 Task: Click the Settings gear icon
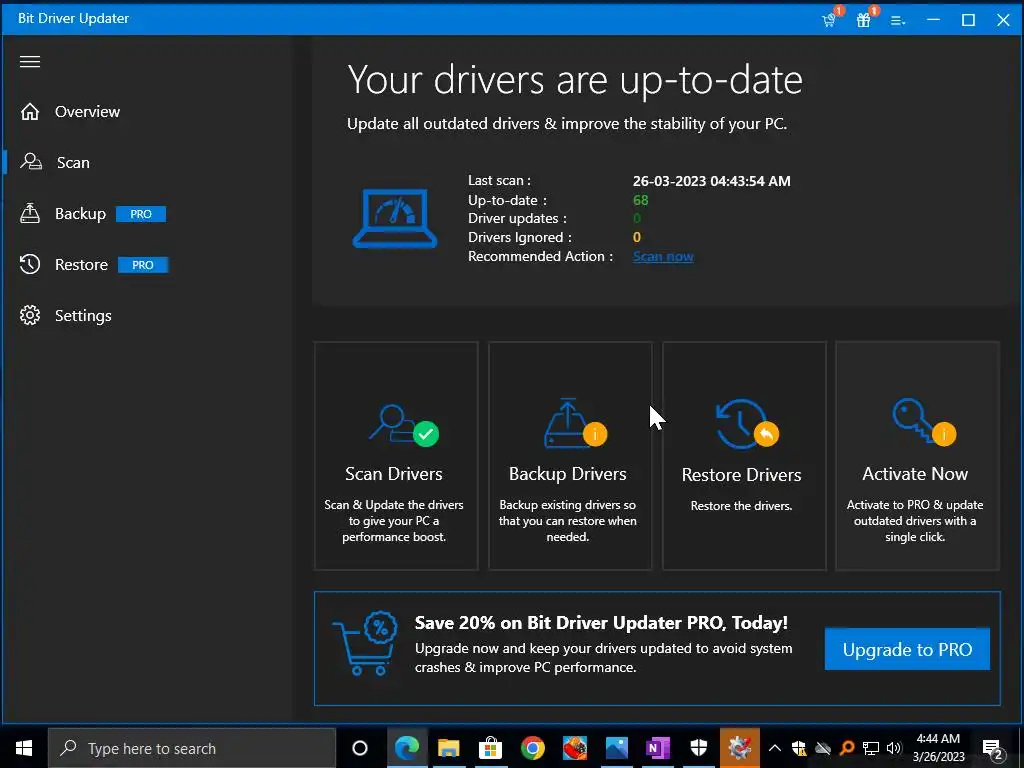[x=30, y=315]
